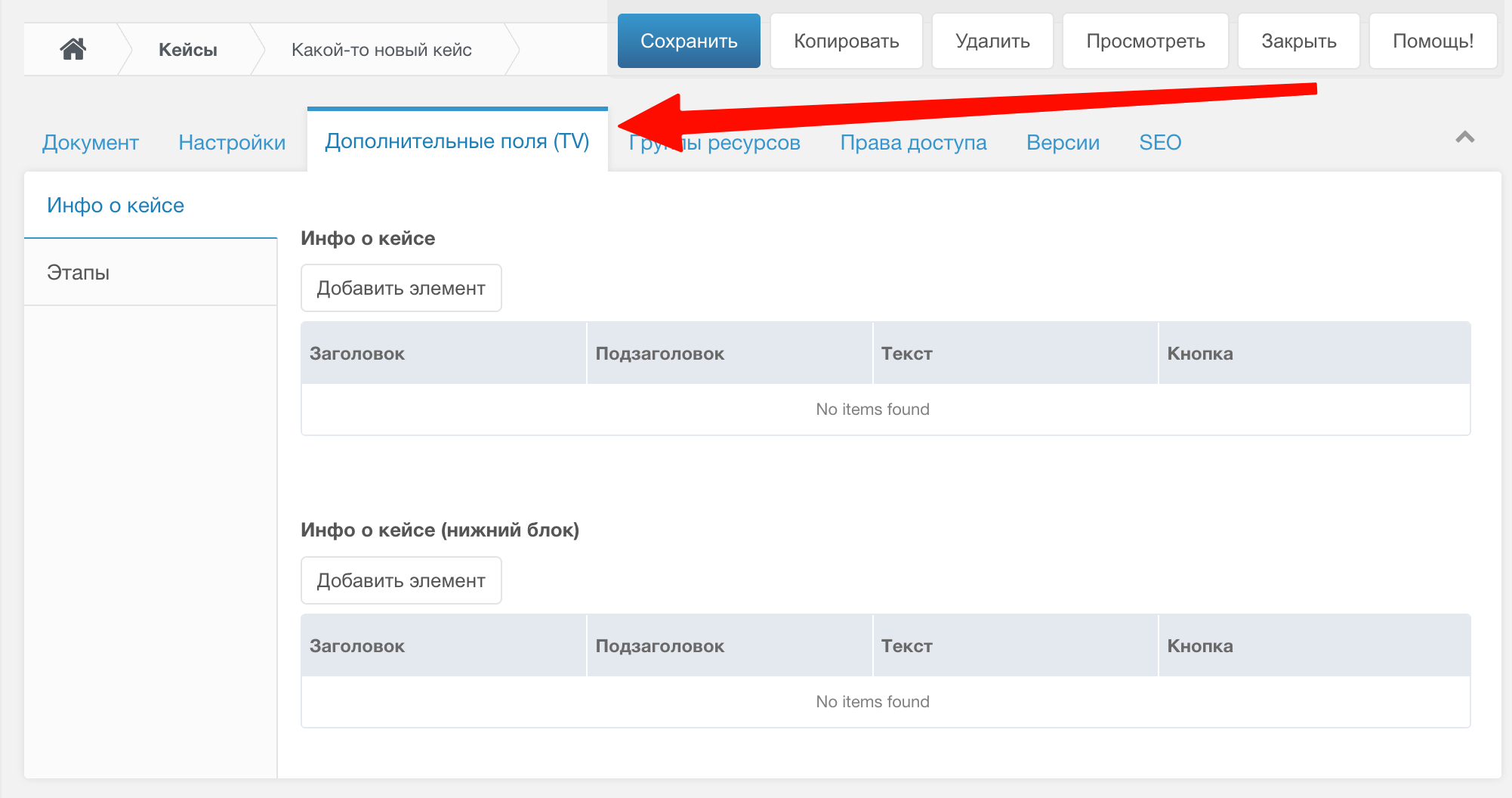
Task: Select the Этапы vertical tab
Action: [x=79, y=272]
